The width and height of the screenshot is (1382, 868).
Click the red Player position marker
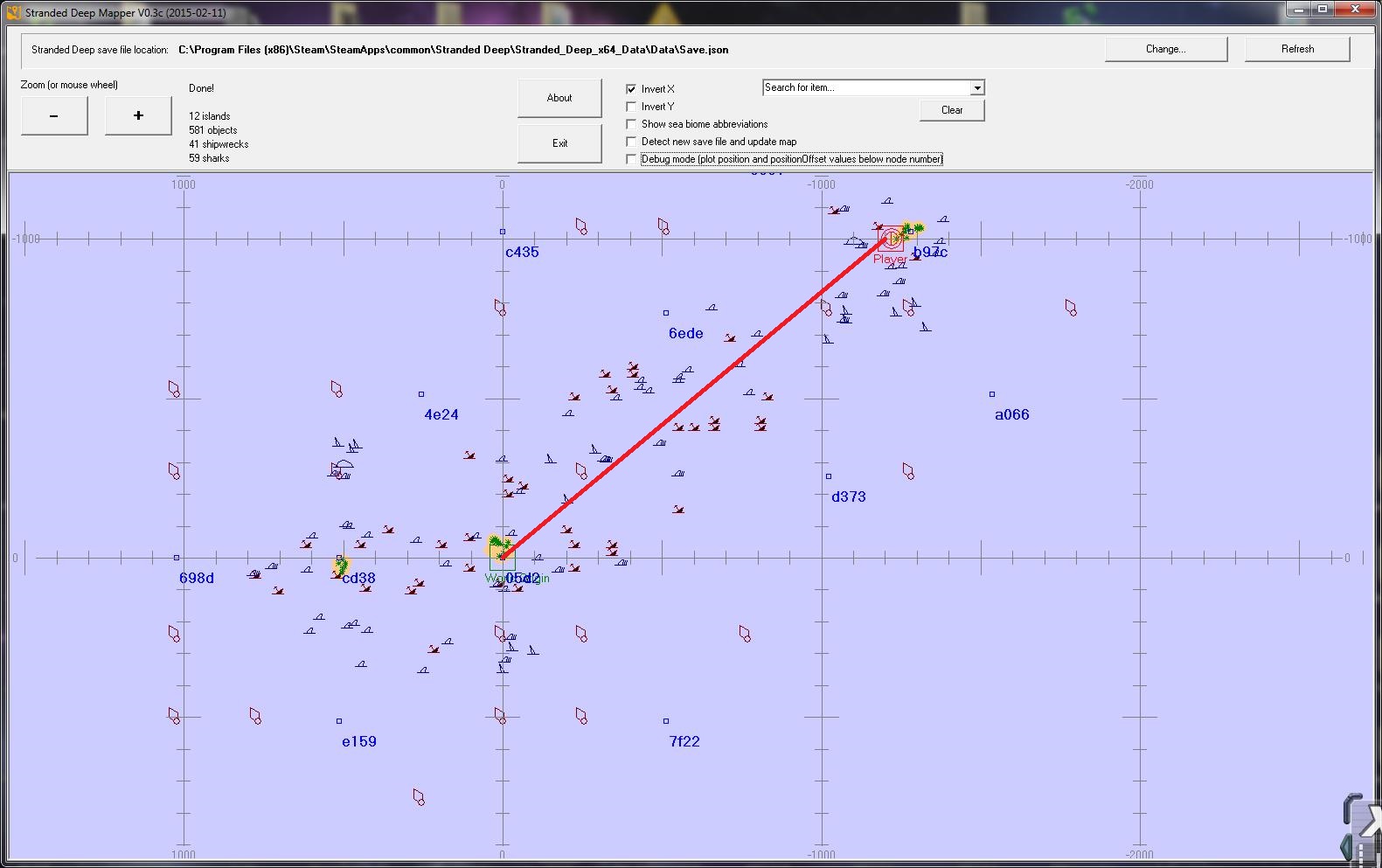891,238
